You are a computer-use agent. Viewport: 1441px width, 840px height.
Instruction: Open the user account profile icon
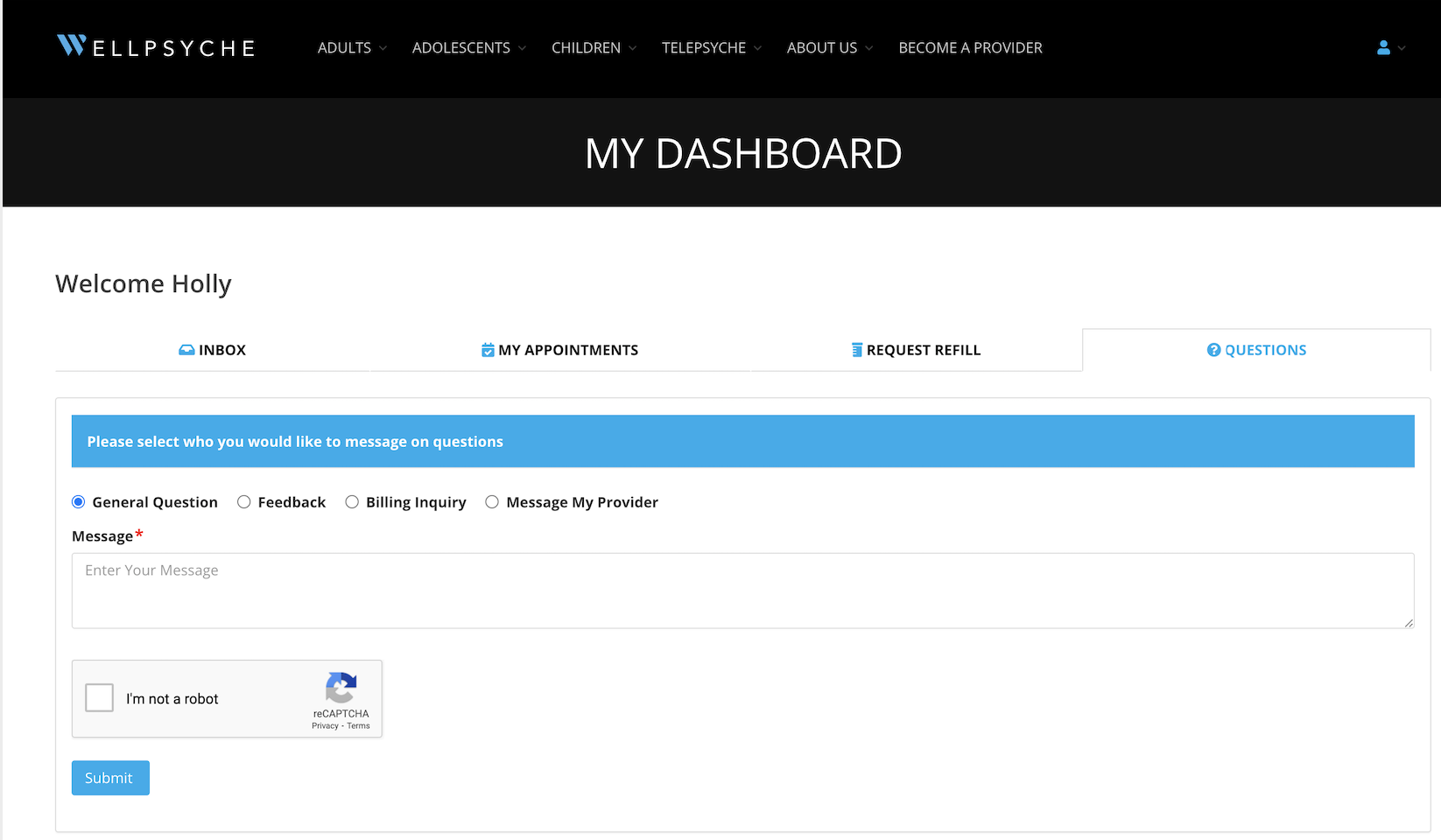click(x=1383, y=48)
